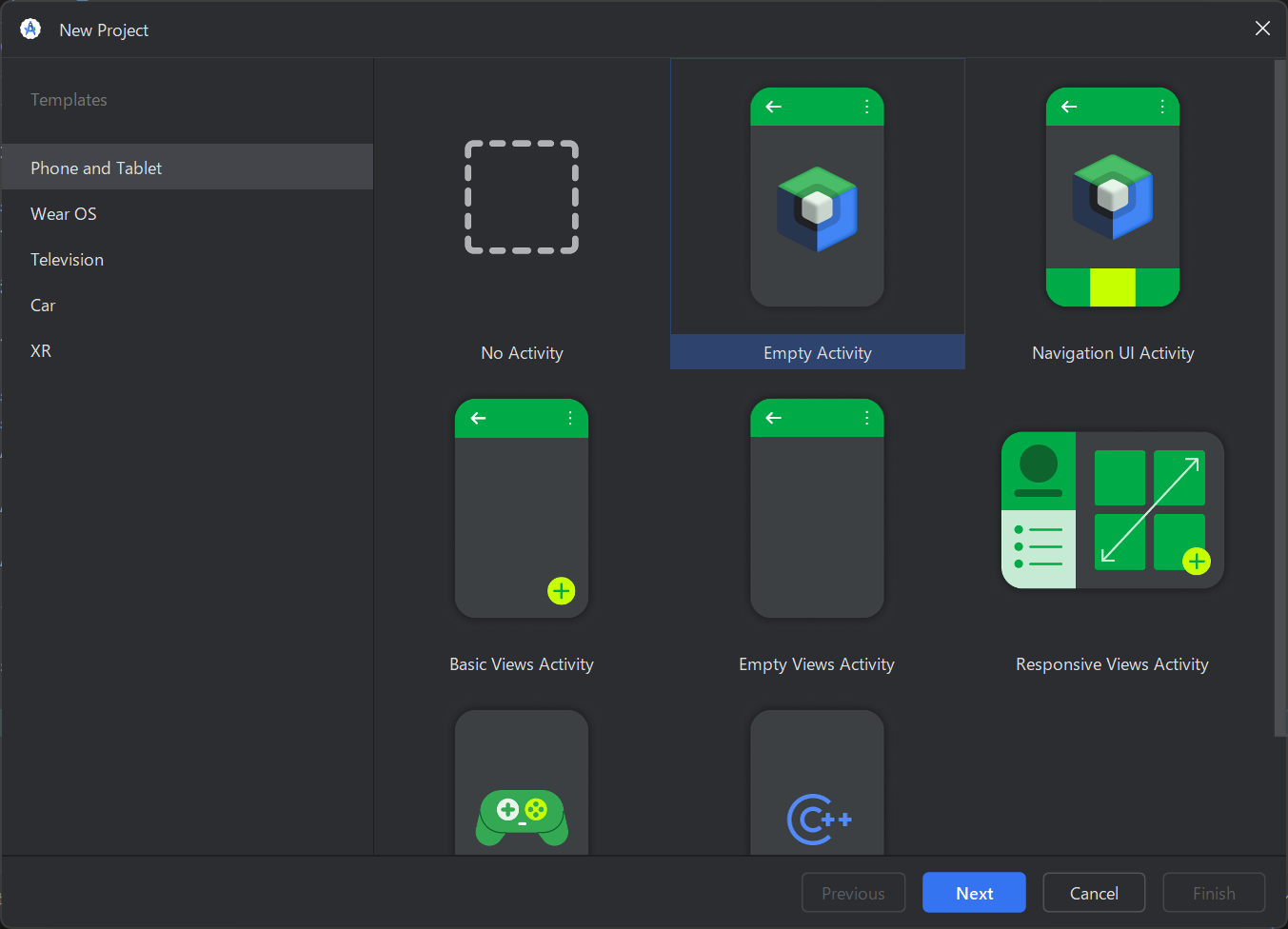Click the template gallery vertical scrollbar
Screen dimensions: 1288x929
[x=1279, y=398]
